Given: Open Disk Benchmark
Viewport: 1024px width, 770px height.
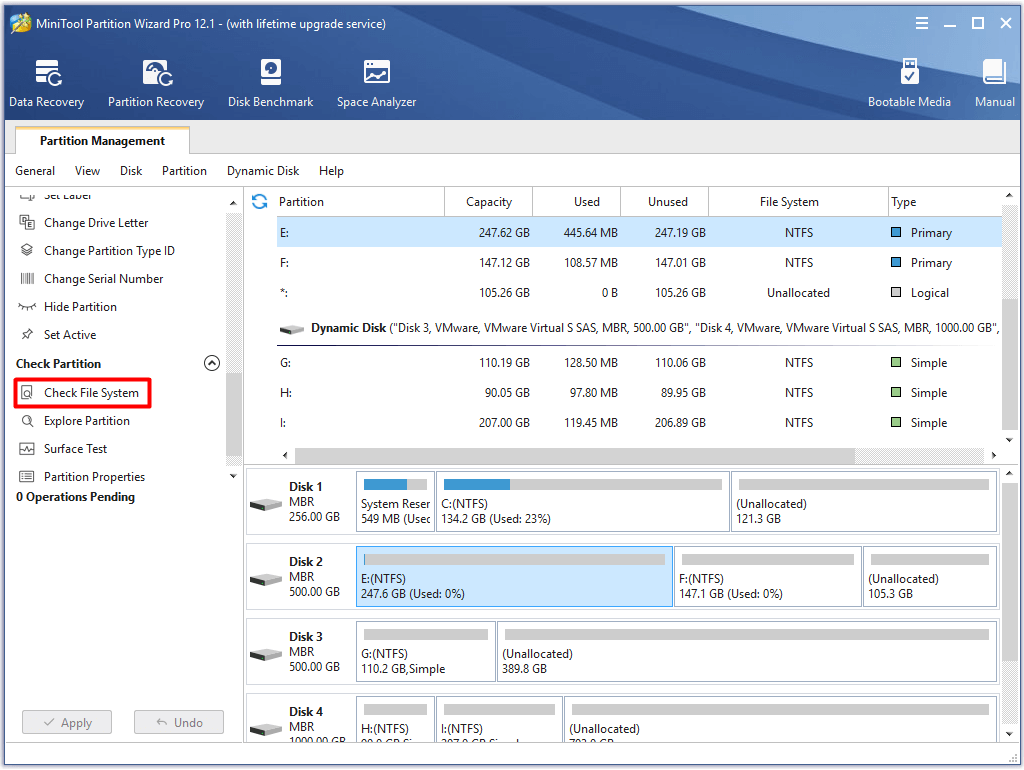Looking at the screenshot, I should pos(270,83).
